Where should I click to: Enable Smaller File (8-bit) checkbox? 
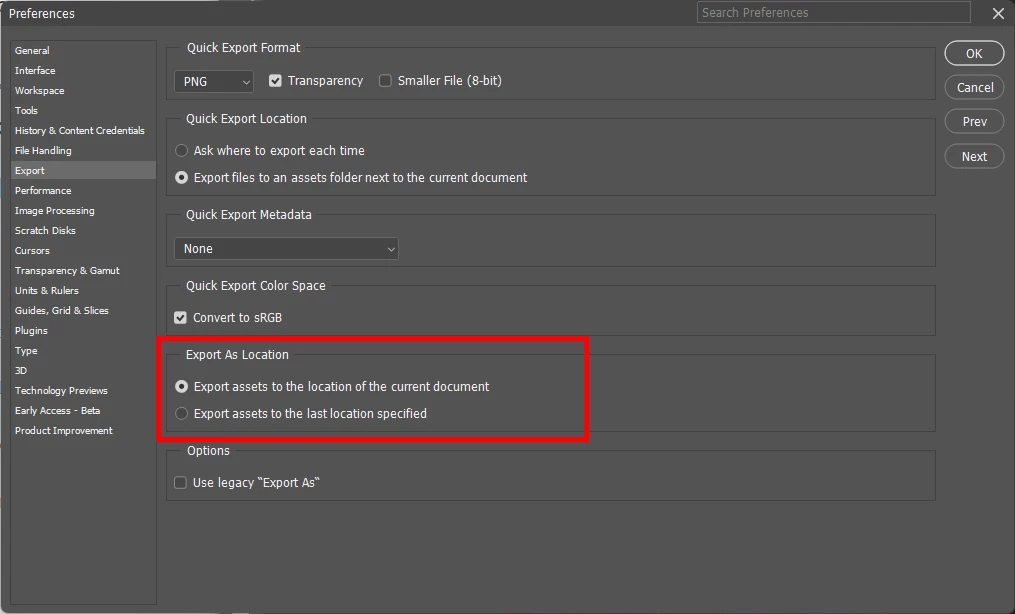point(385,81)
